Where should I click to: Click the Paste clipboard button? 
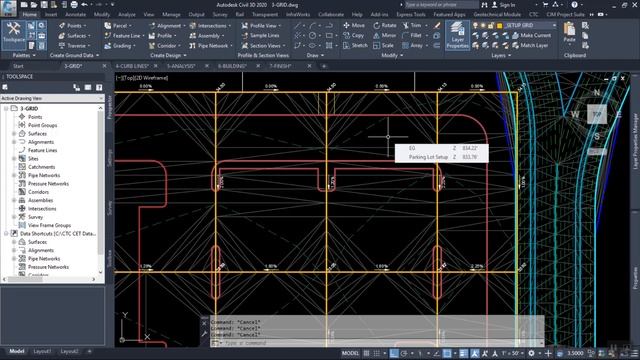(x=569, y=33)
